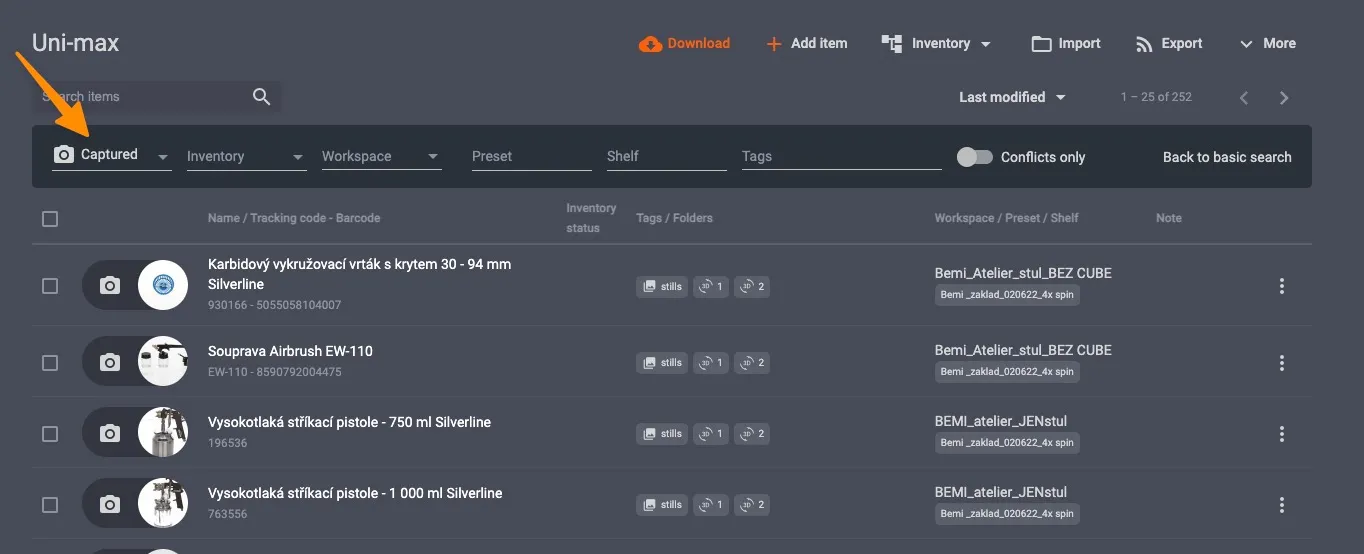This screenshot has height=554, width=1364.
Task: Open the Captured status dropdown
Action: pos(112,155)
